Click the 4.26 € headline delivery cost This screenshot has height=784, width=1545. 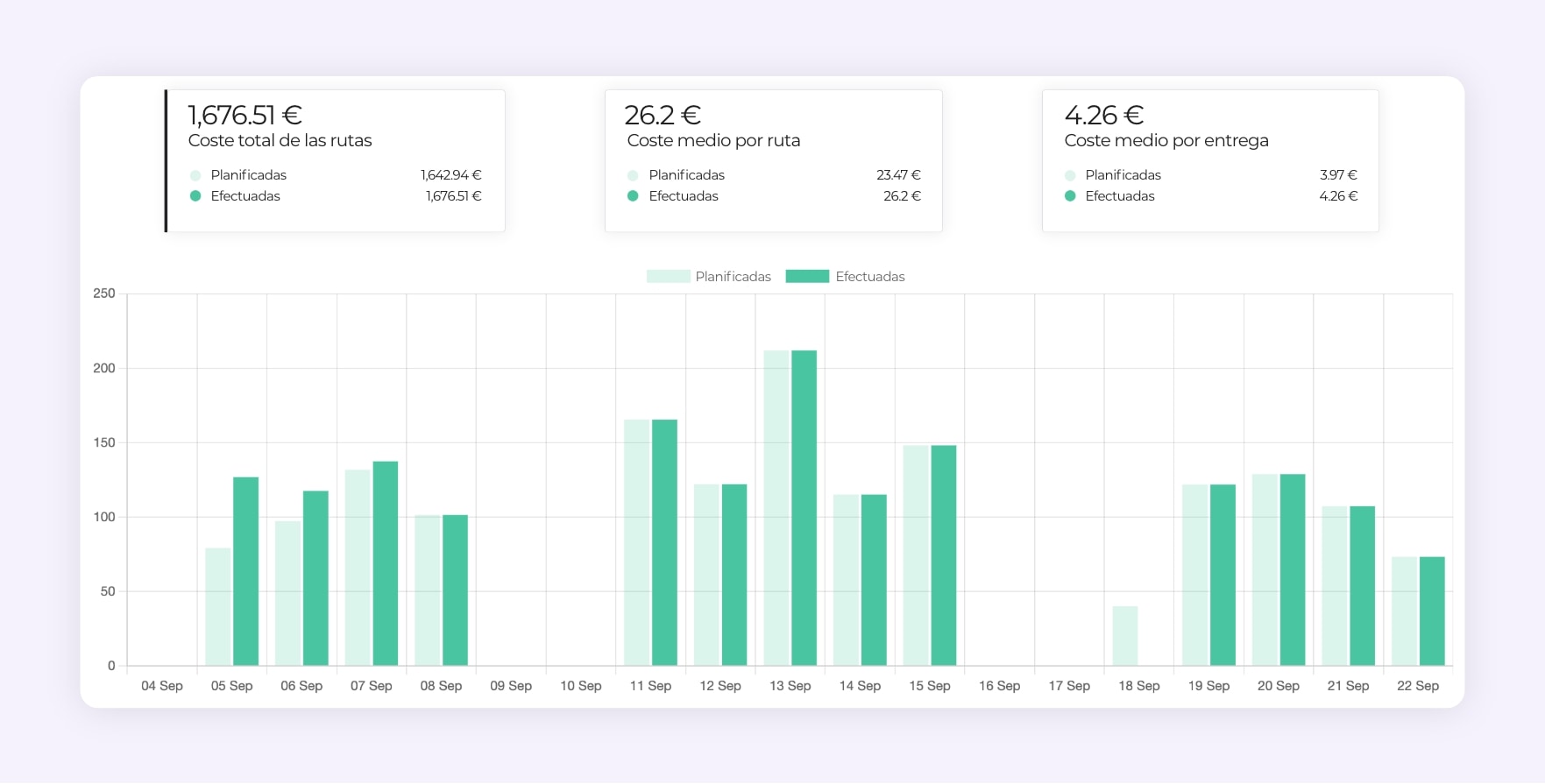[x=1103, y=115]
